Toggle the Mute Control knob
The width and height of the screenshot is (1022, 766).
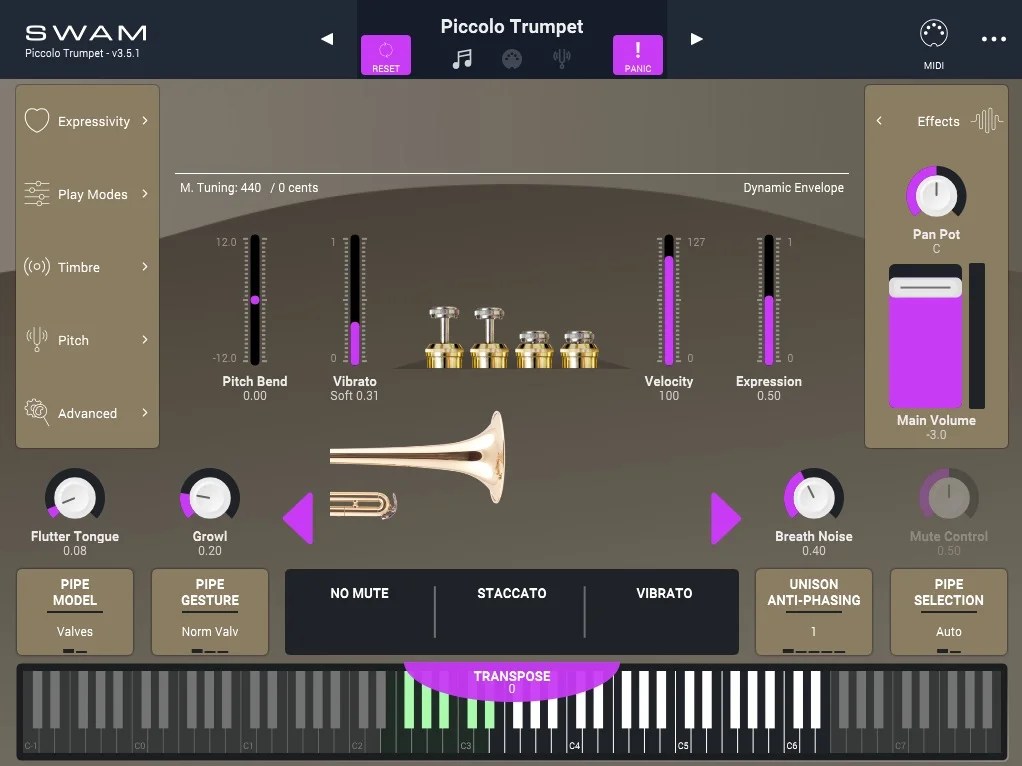coord(948,498)
